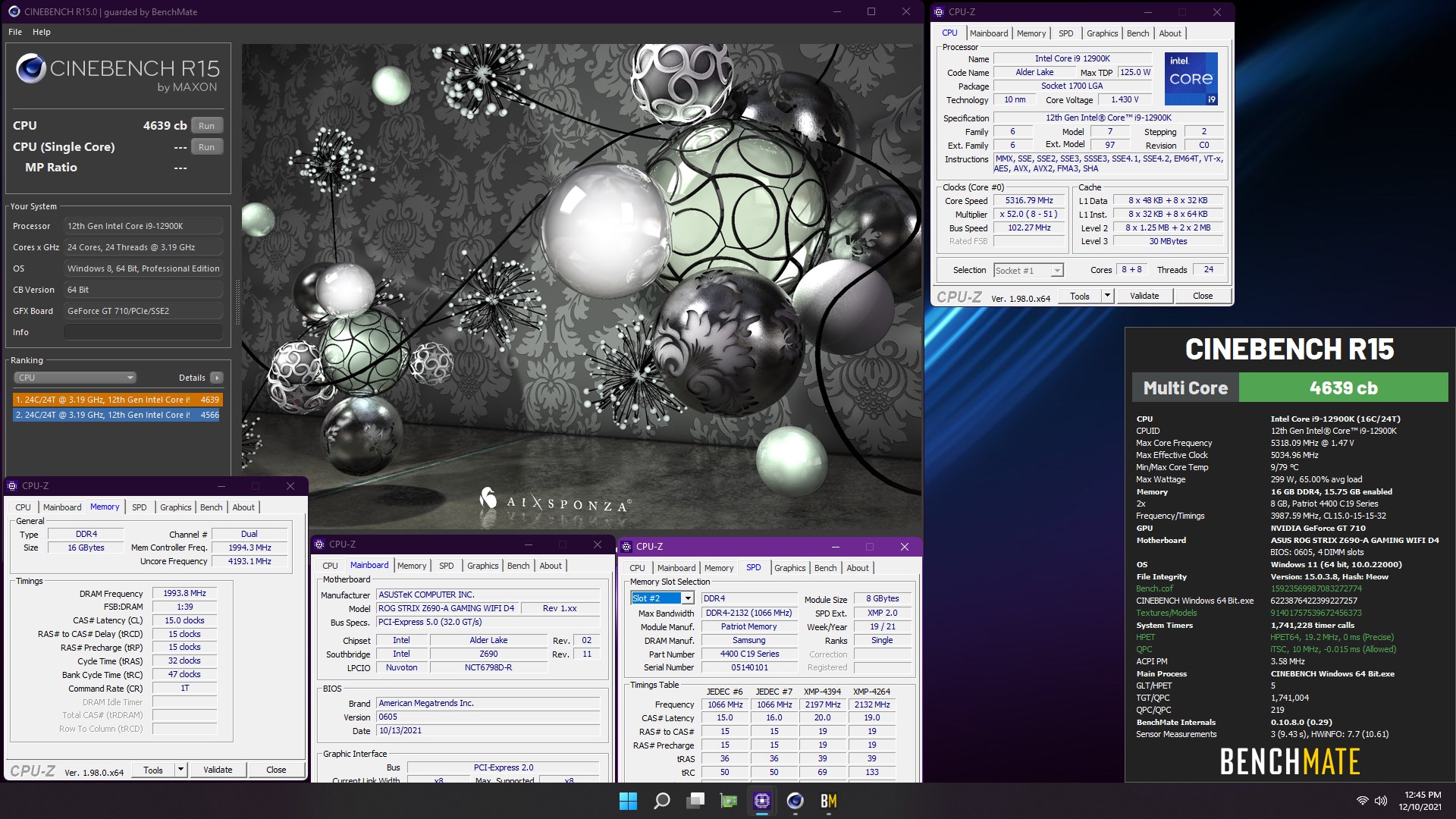The height and width of the screenshot is (819, 1456).
Task: Open ranking Details arrow button
Action: [x=217, y=378]
